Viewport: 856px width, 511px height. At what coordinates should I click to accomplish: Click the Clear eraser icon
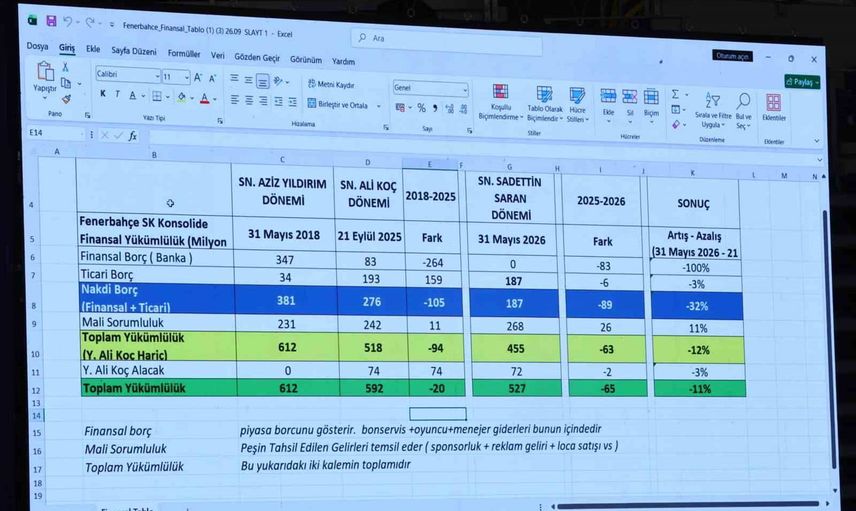pos(676,124)
